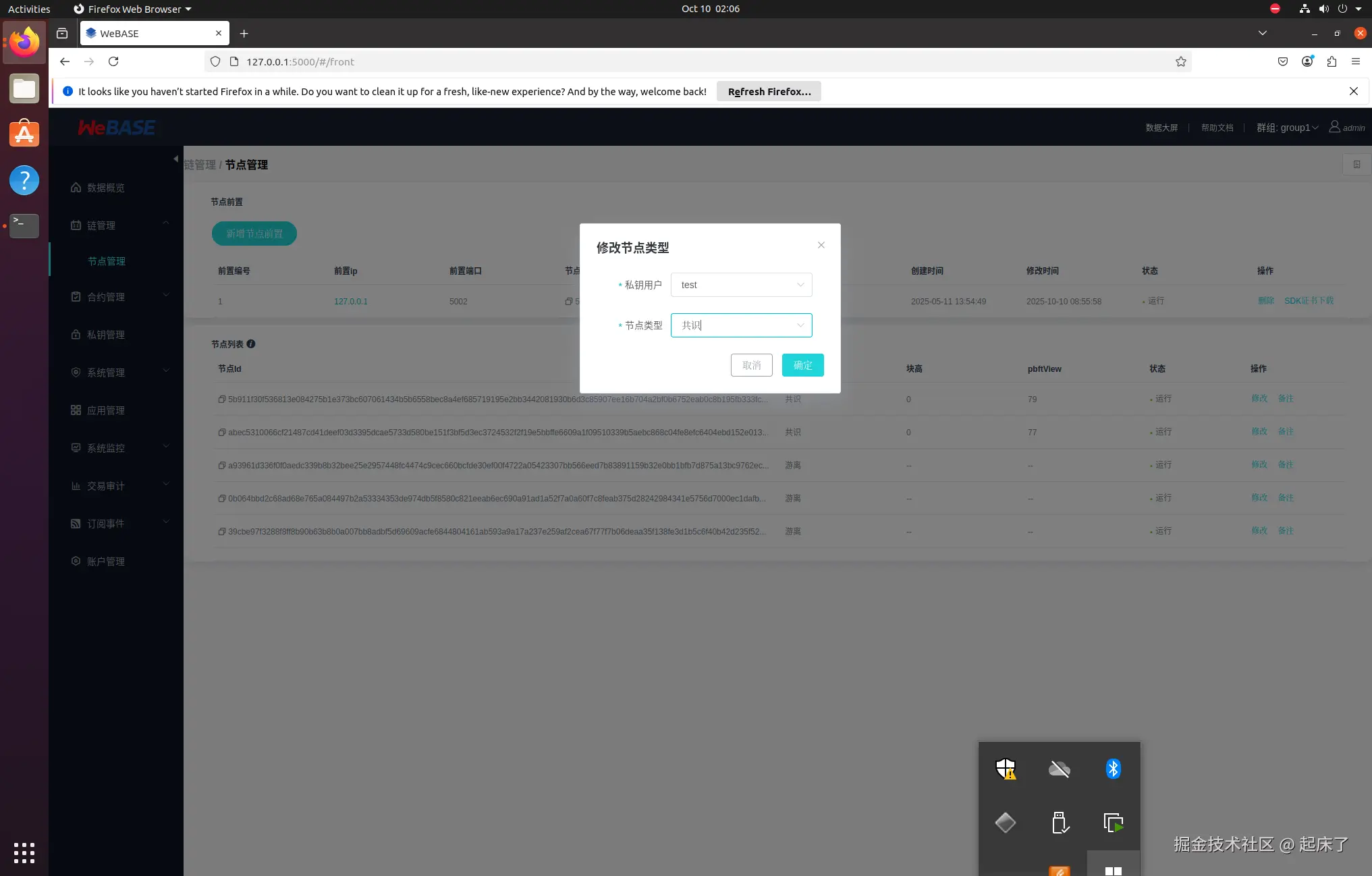Open 数据概览 in the sidebar

(105, 188)
